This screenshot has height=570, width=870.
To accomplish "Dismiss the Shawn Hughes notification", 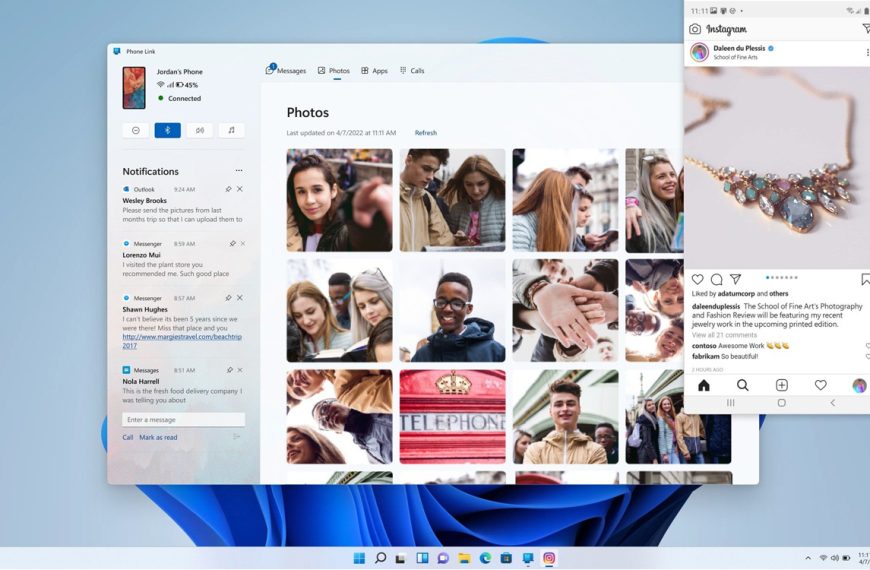I will tap(240, 298).
